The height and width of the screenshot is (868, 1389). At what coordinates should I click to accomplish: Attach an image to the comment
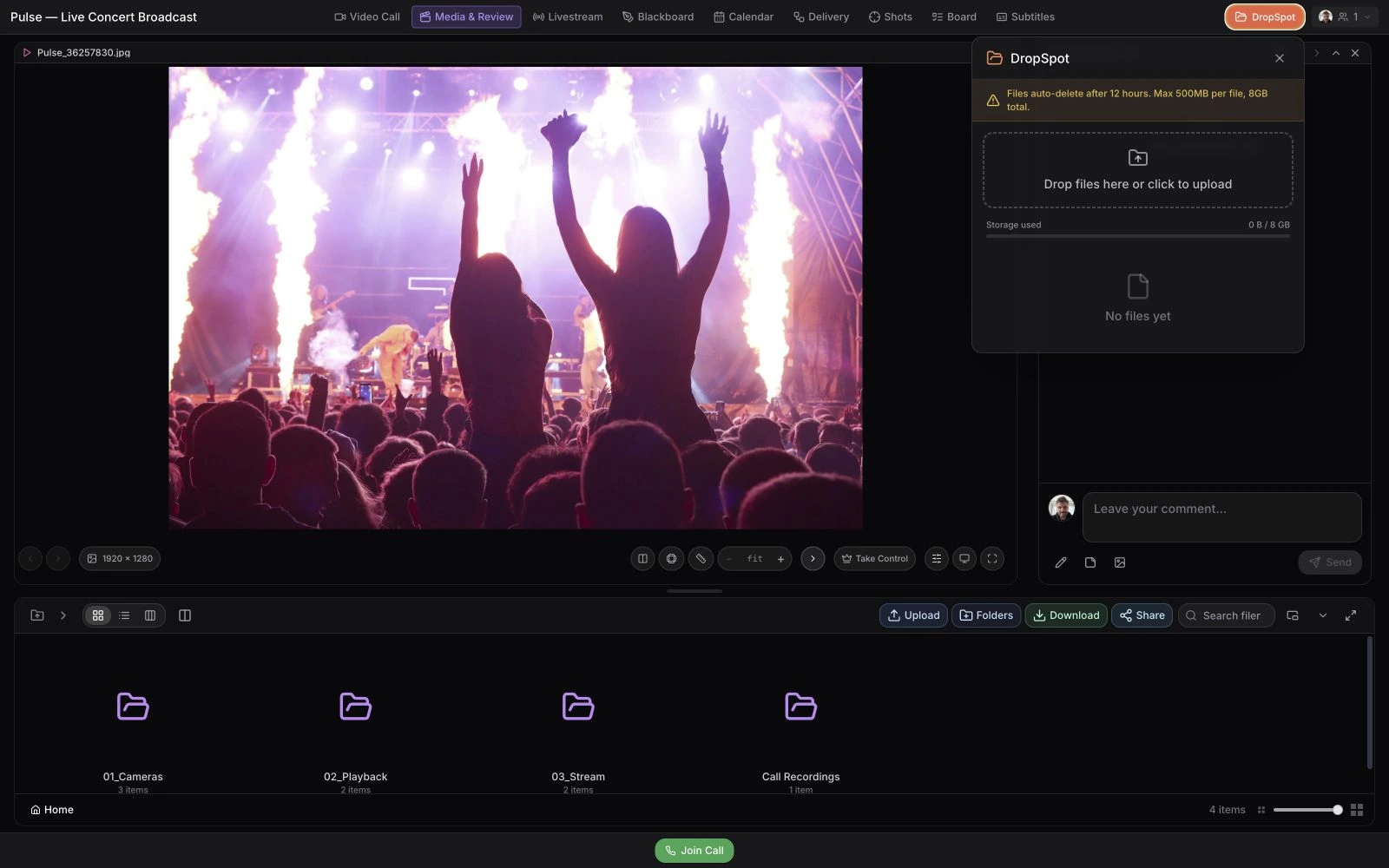coord(1120,562)
